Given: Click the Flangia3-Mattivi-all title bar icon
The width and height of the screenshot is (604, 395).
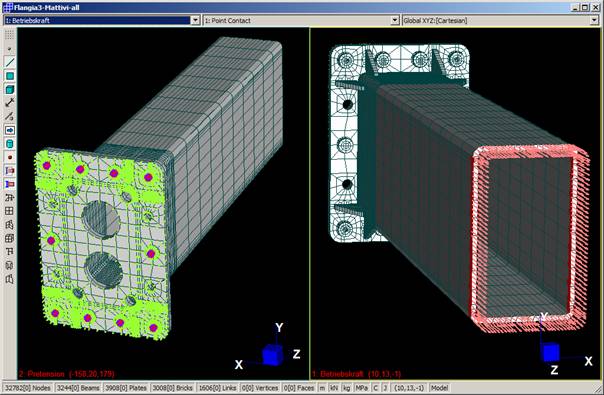Looking at the screenshot, I should click(7, 7).
